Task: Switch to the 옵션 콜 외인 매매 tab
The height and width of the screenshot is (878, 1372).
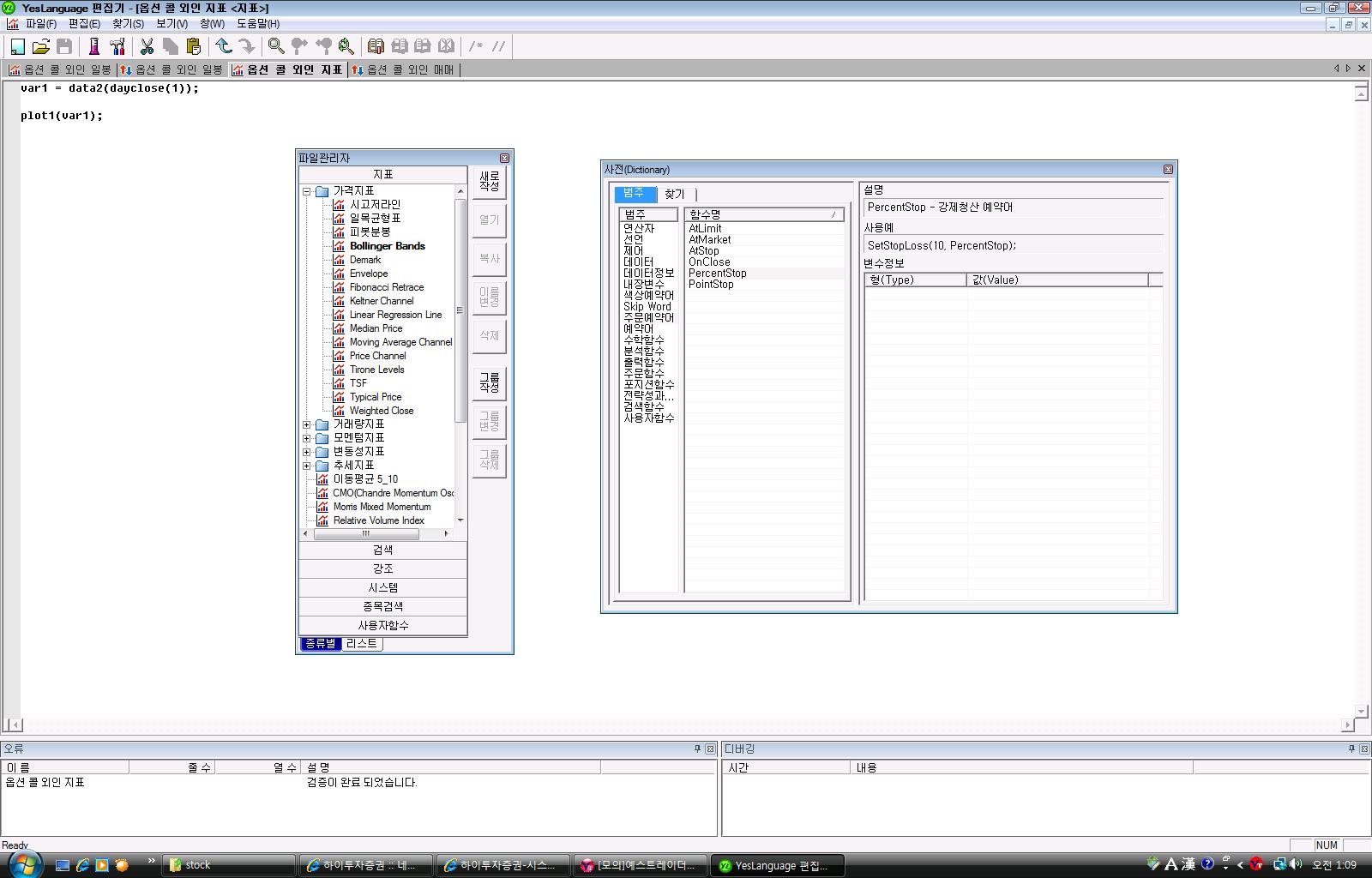Action: (403, 69)
